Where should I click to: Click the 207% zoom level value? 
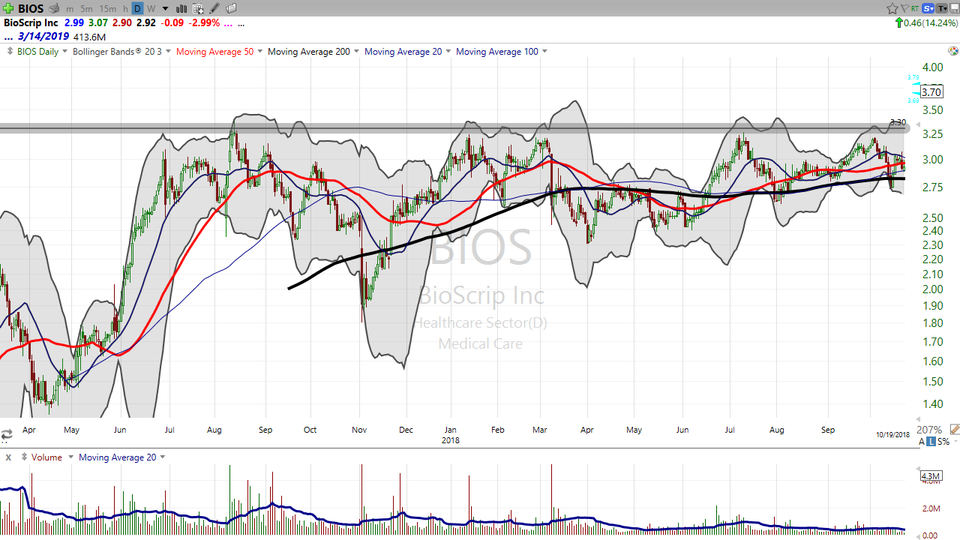click(929, 430)
